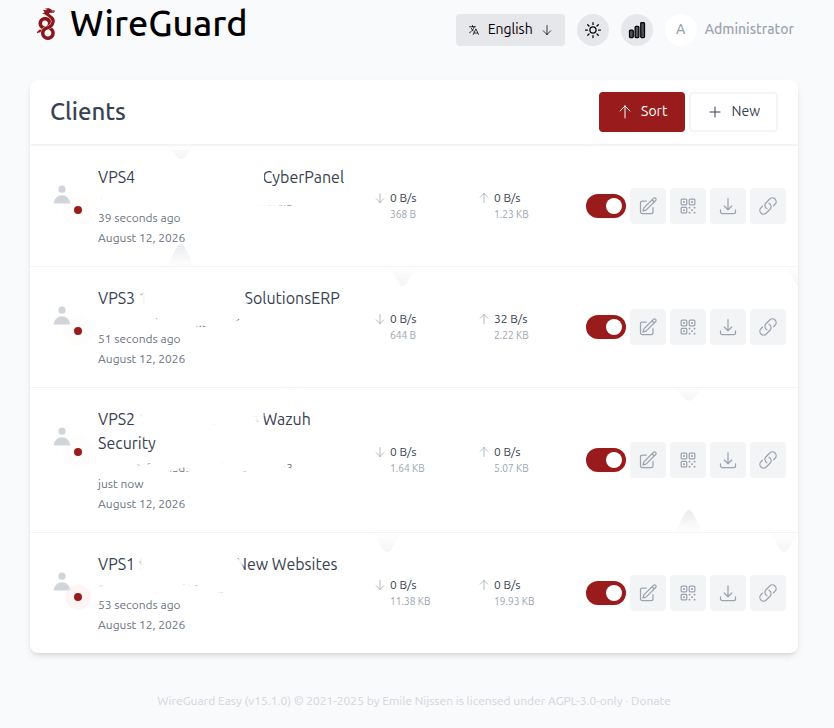Click the VPS3 client avatar icon
Image resolution: width=834 pixels, height=728 pixels.
(62, 316)
